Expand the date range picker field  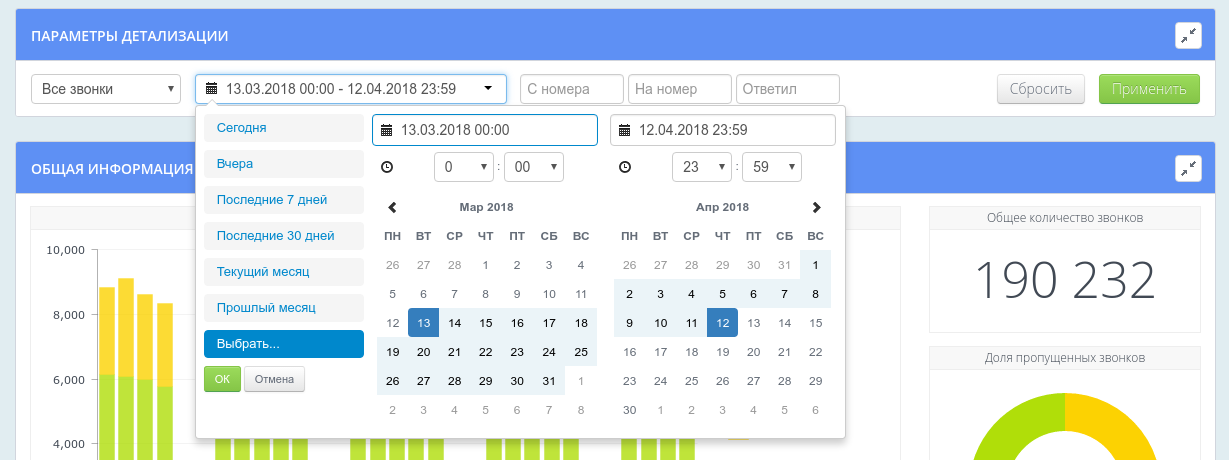tap(350, 89)
